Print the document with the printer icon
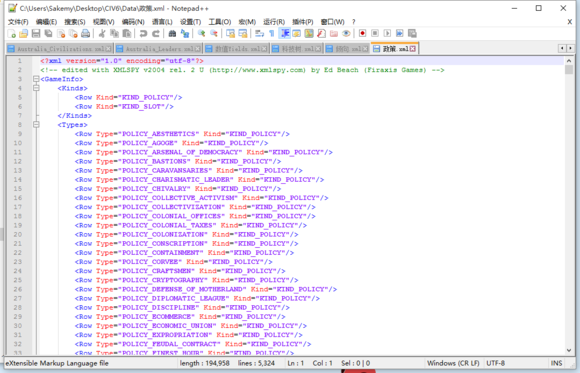The height and width of the screenshot is (373, 580). point(85,34)
